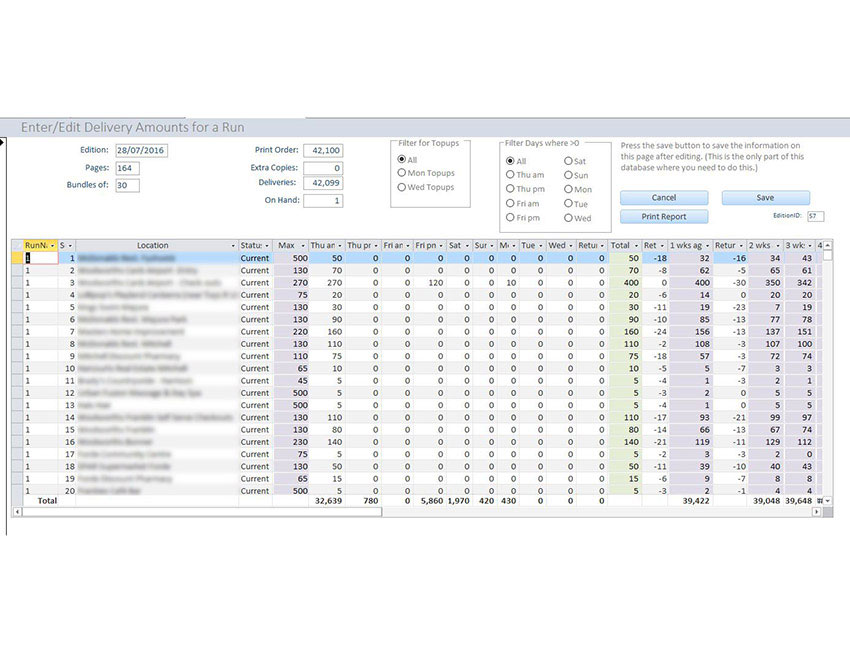850x653 pixels.
Task: Click the Extra Copies field
Action: (323, 168)
